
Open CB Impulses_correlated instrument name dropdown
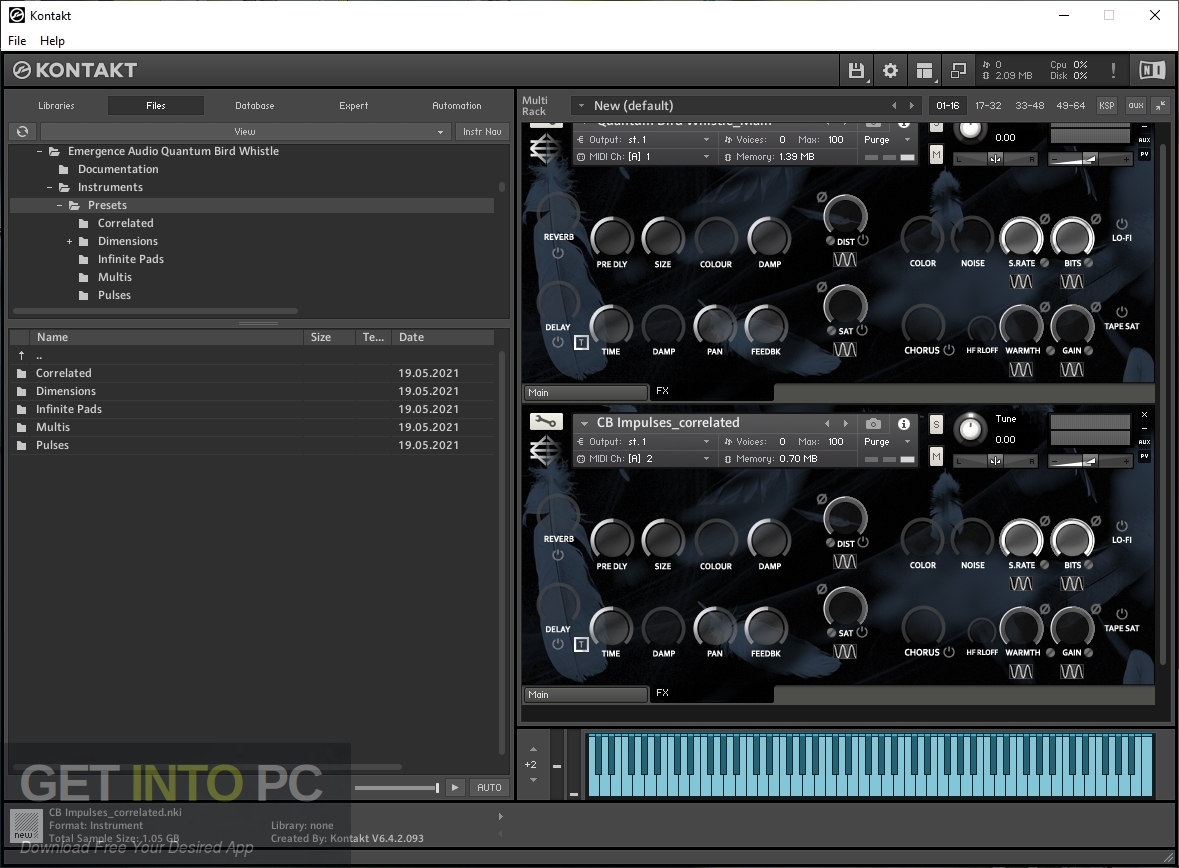(x=584, y=423)
